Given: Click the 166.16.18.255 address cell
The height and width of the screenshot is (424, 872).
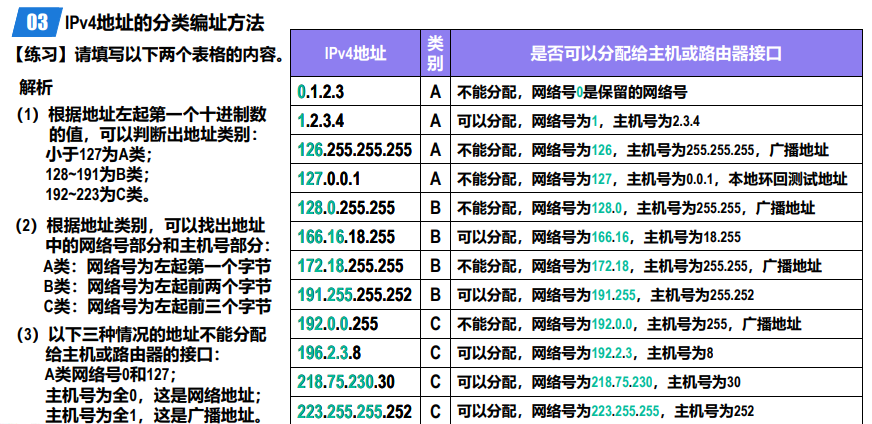Looking at the screenshot, I should (x=346, y=237).
